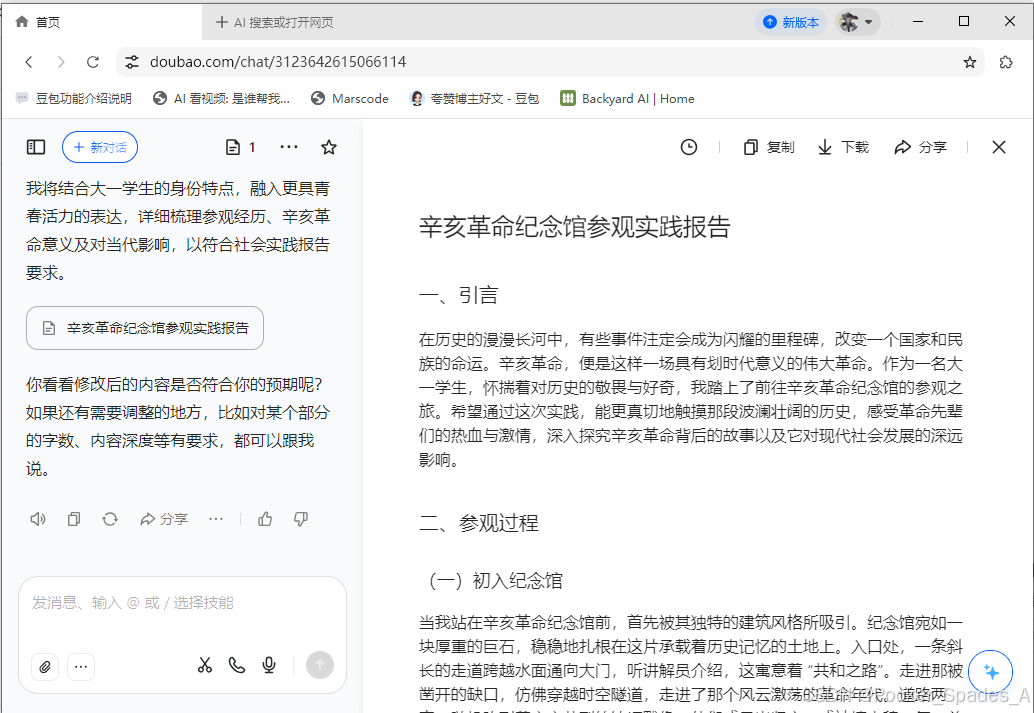This screenshot has width=1034, height=713.
Task: Share the report using top 分享
Action: [x=921, y=147]
